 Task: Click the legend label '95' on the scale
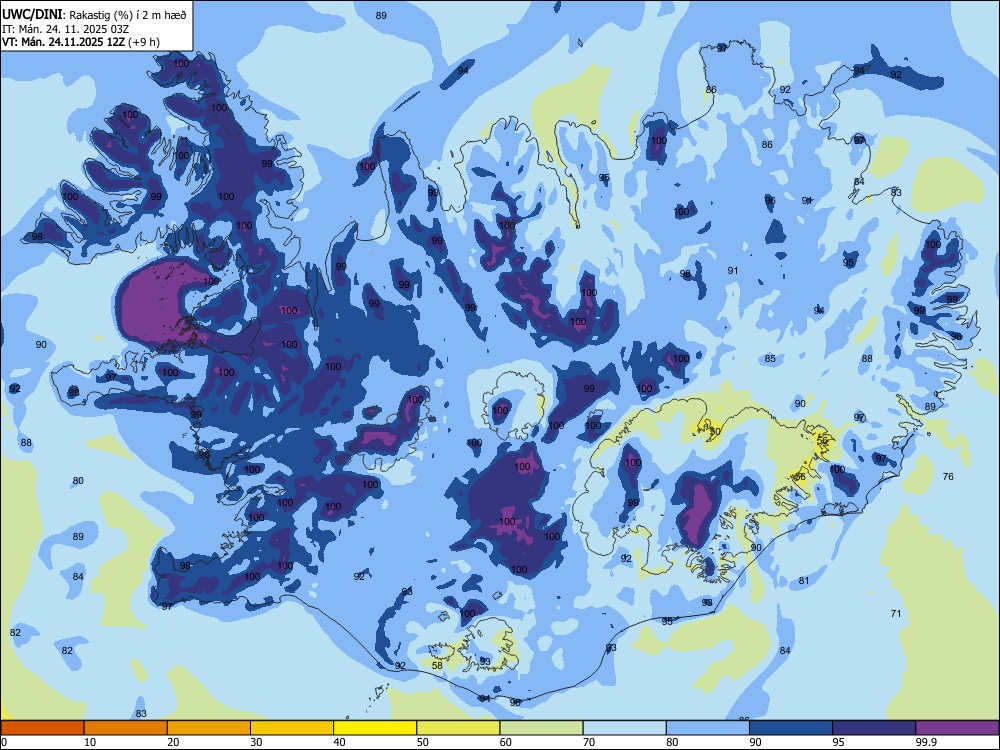[838, 742]
